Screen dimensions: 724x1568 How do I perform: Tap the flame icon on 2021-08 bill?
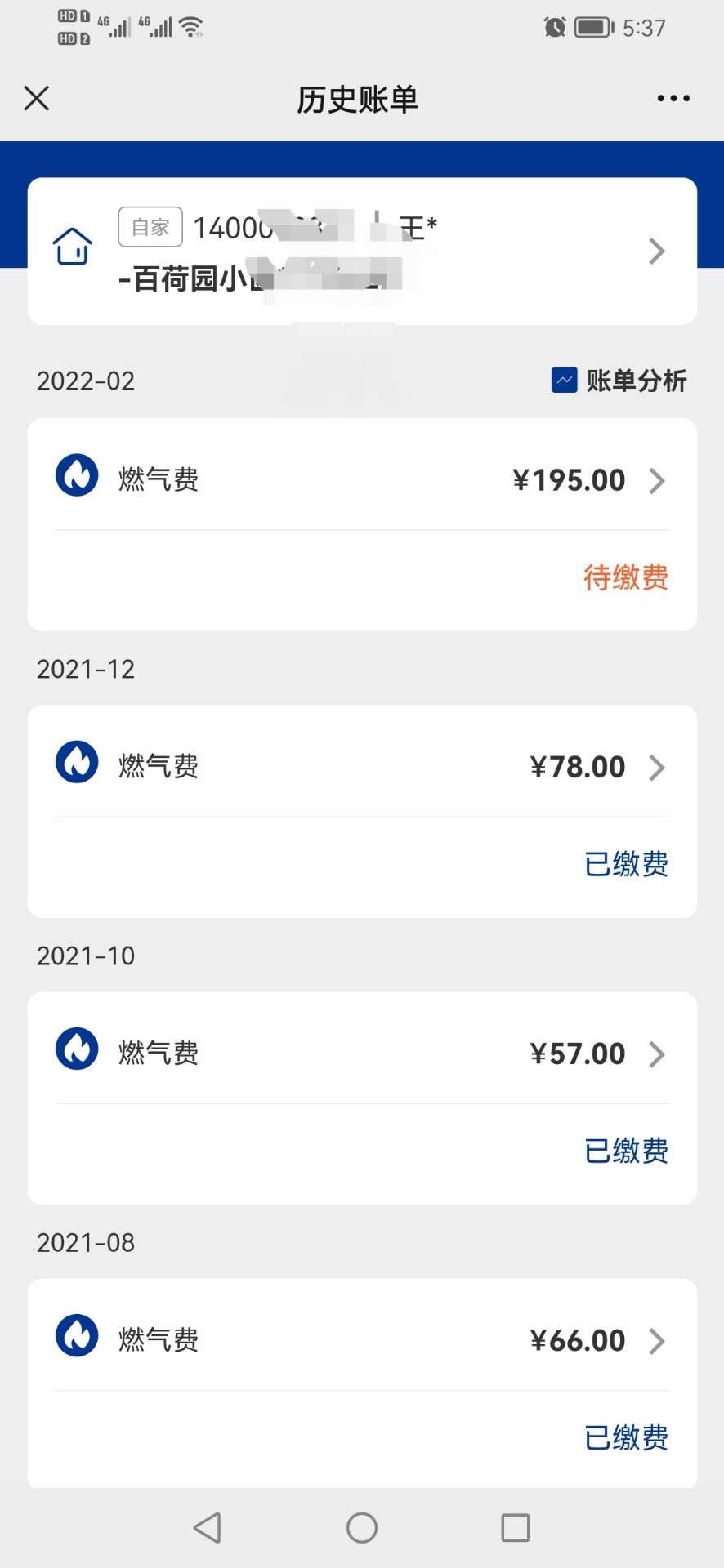pyautogui.click(x=77, y=1335)
